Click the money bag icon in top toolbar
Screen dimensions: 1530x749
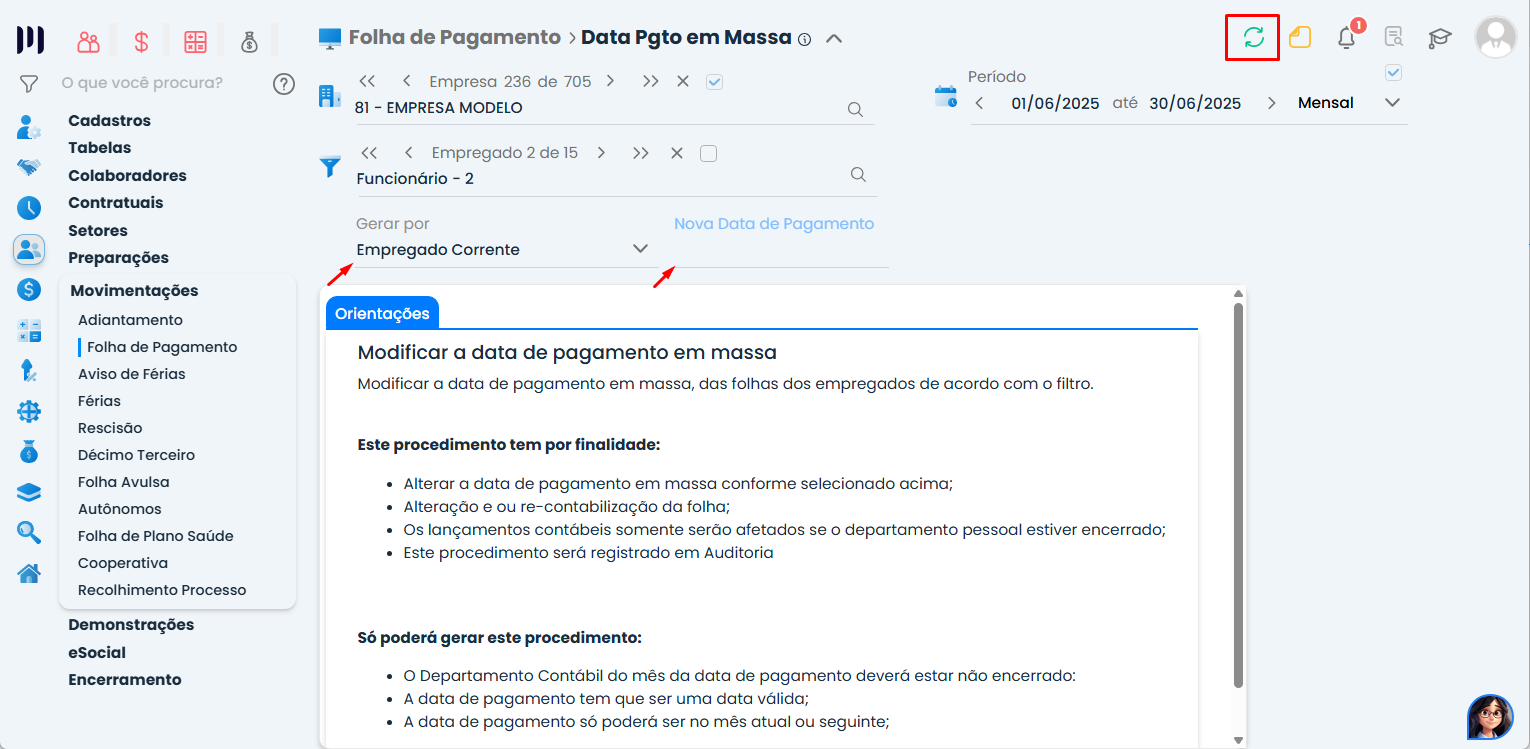pos(249,41)
